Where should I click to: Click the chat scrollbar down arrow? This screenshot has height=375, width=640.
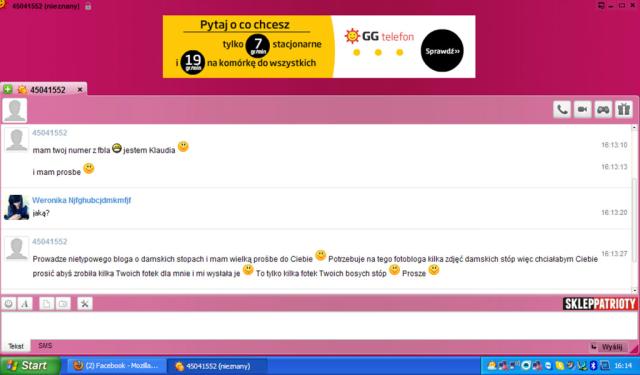pos(635,290)
